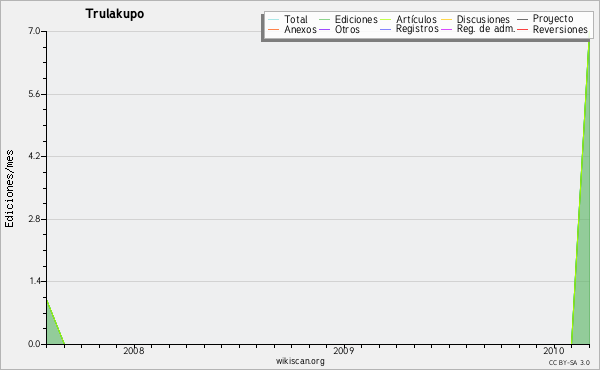Click the Reversiones red legend line
The height and width of the screenshot is (370, 600).
(522, 29)
